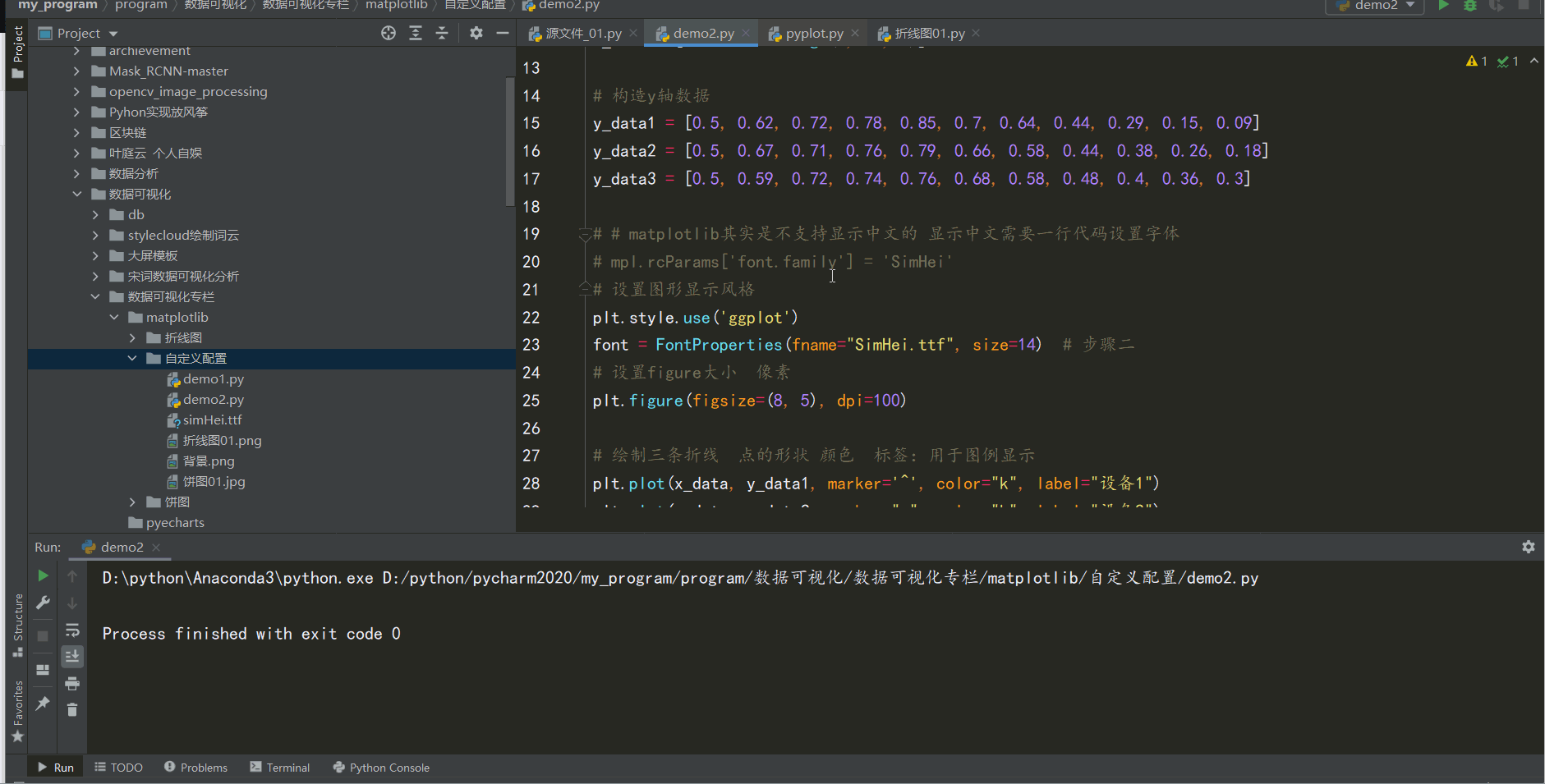Clear the run console with the trash icon
Viewport: 1545px width, 784px height.
(72, 710)
